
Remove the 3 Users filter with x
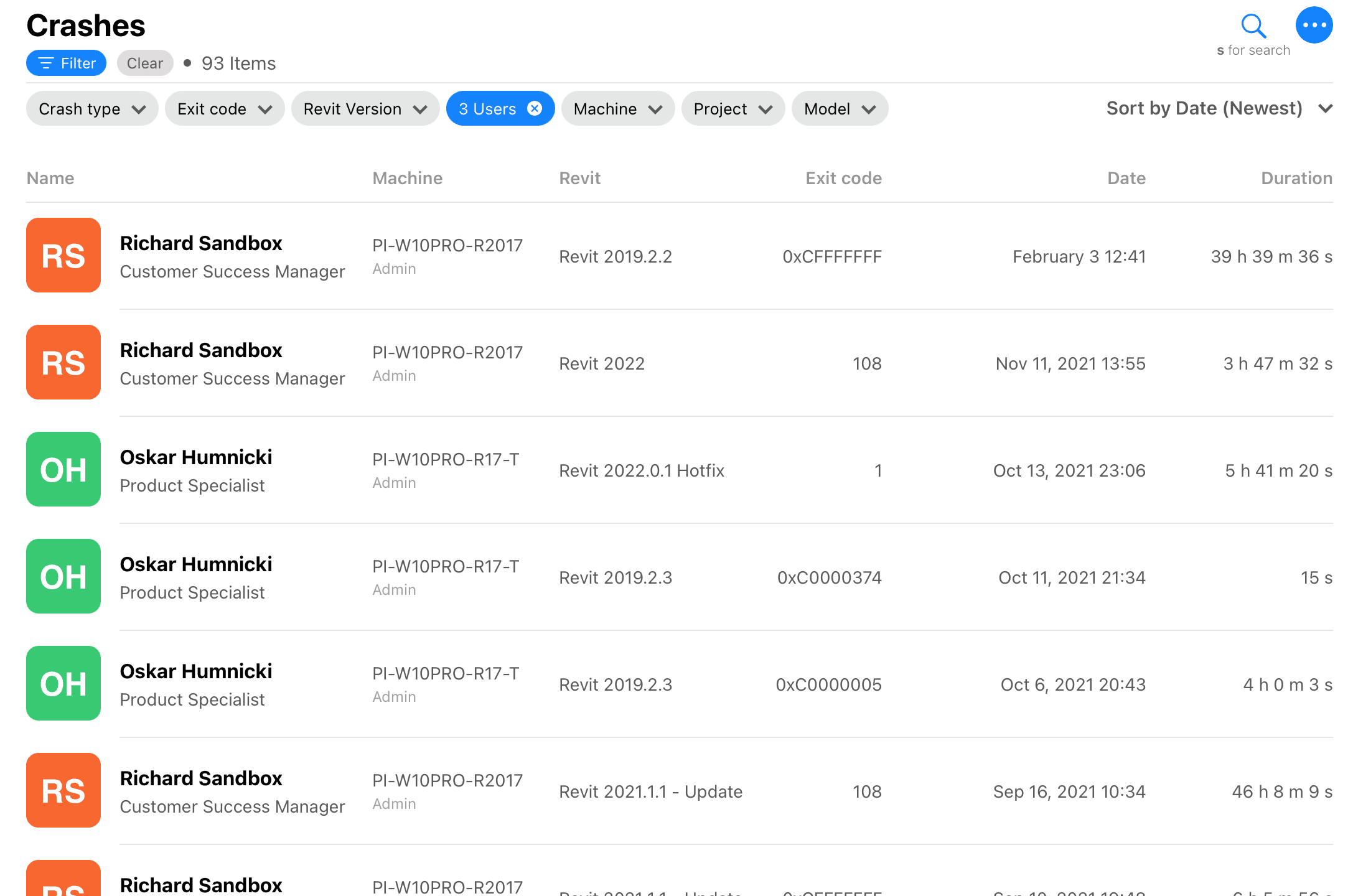tap(535, 109)
